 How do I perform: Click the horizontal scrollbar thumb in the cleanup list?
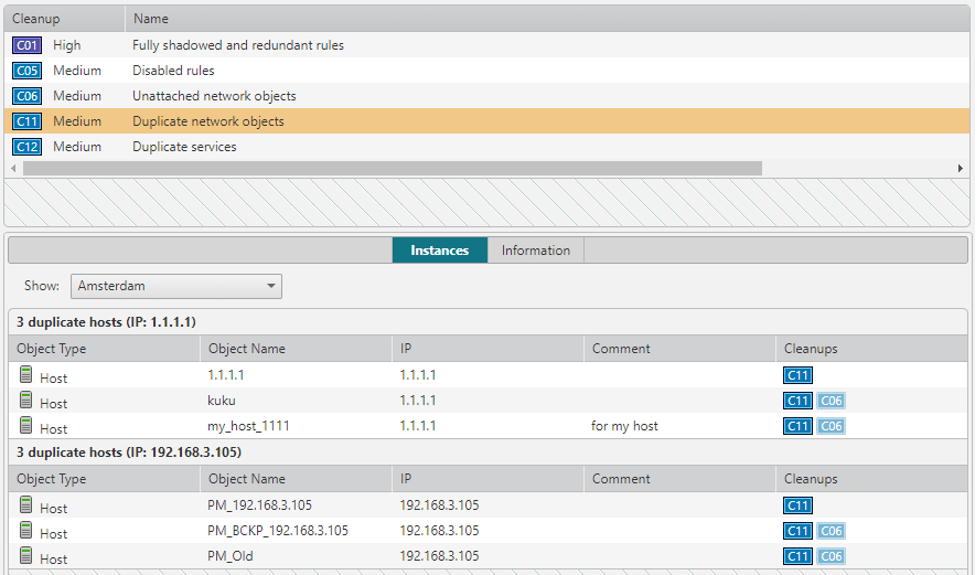tap(390, 168)
